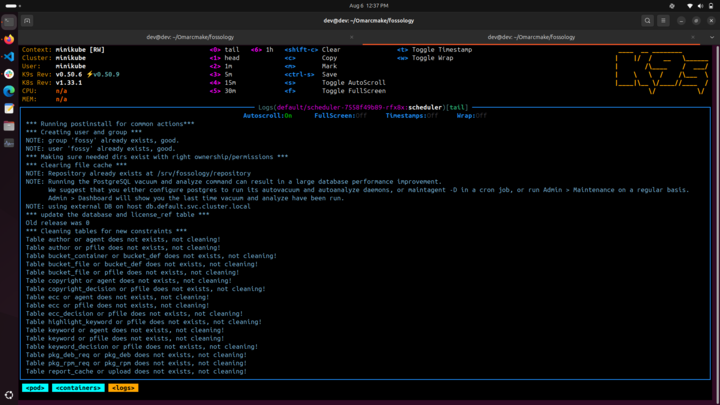Click the K9s ASCII logo
Image resolution: width=720 pixels, height=405 pixels.
tap(662, 73)
